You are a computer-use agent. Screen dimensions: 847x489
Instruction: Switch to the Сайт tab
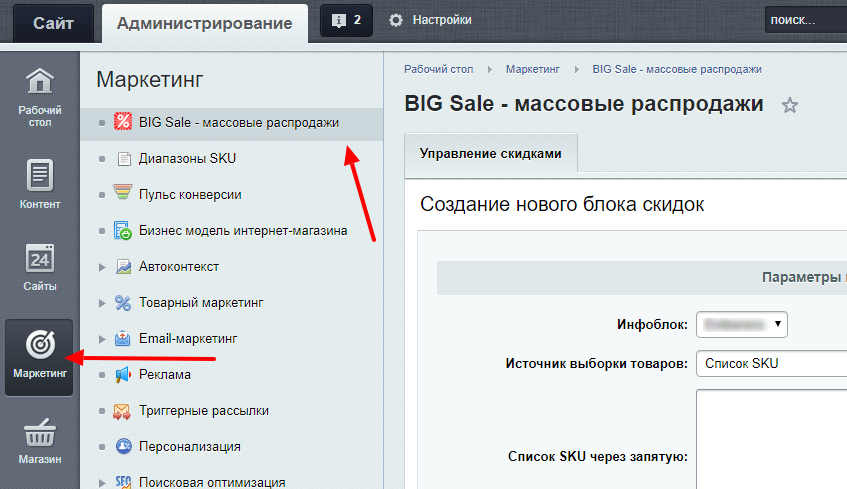click(53, 23)
